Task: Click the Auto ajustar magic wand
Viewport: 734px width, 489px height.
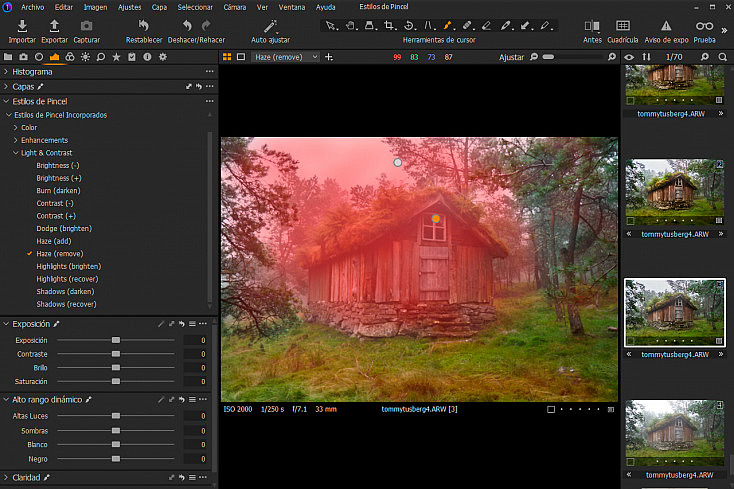Action: (x=270, y=31)
